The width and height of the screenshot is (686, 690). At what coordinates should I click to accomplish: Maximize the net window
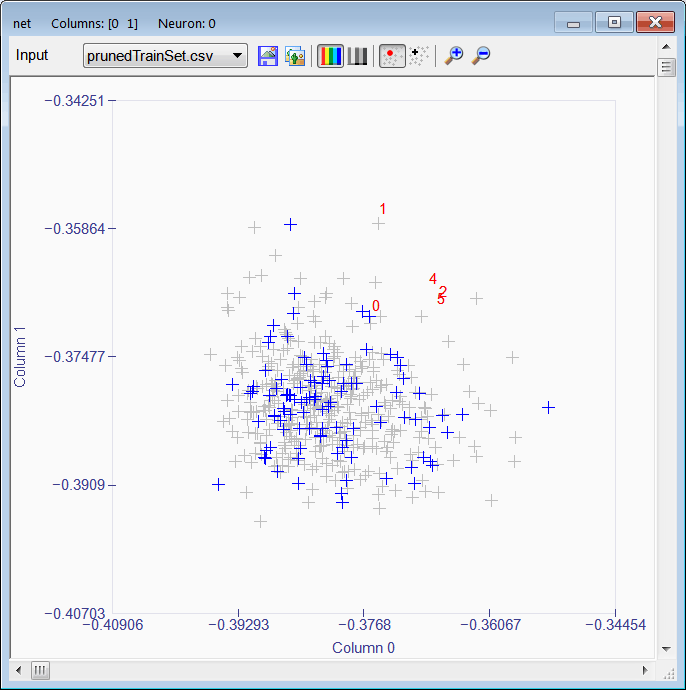614,22
